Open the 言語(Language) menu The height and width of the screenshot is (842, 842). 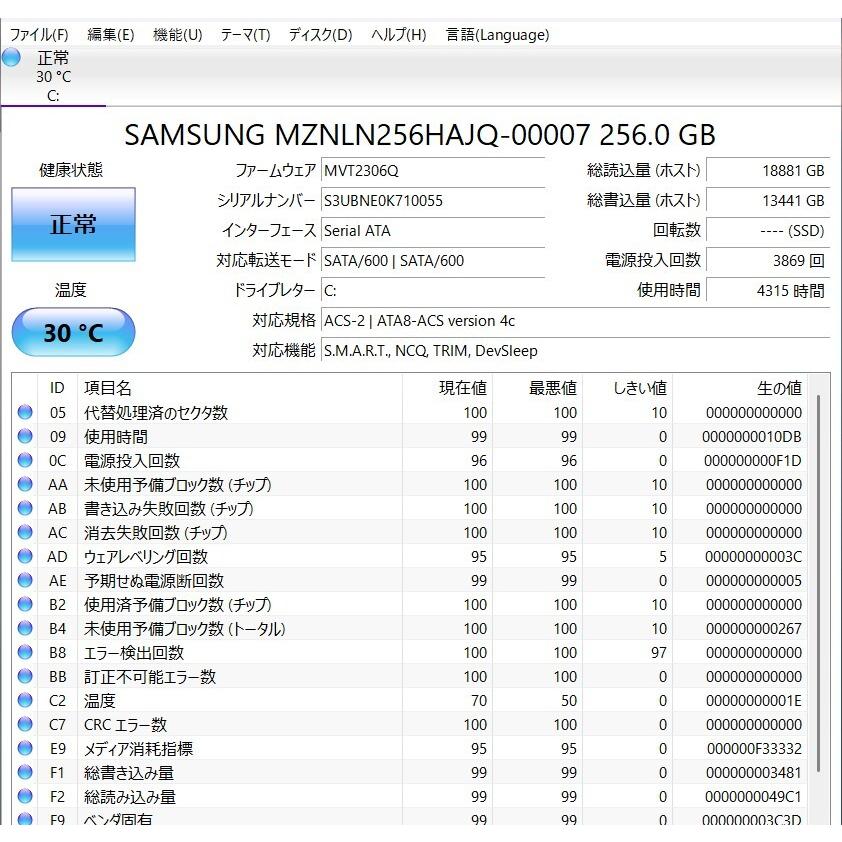click(x=497, y=34)
